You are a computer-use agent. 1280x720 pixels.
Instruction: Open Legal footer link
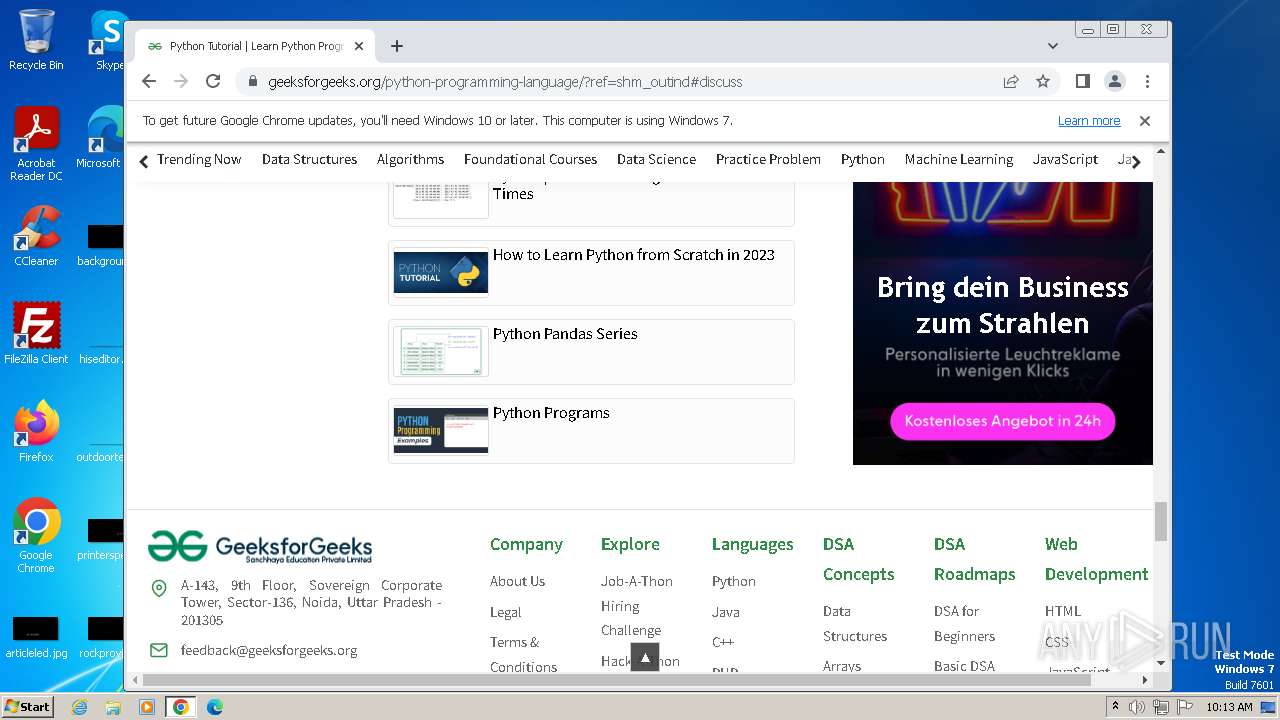pyautogui.click(x=505, y=612)
